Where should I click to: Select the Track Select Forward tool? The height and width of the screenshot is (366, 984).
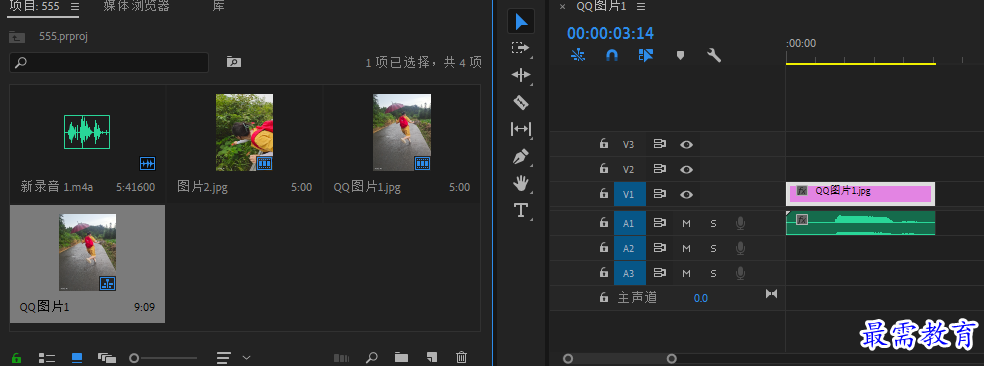click(520, 48)
